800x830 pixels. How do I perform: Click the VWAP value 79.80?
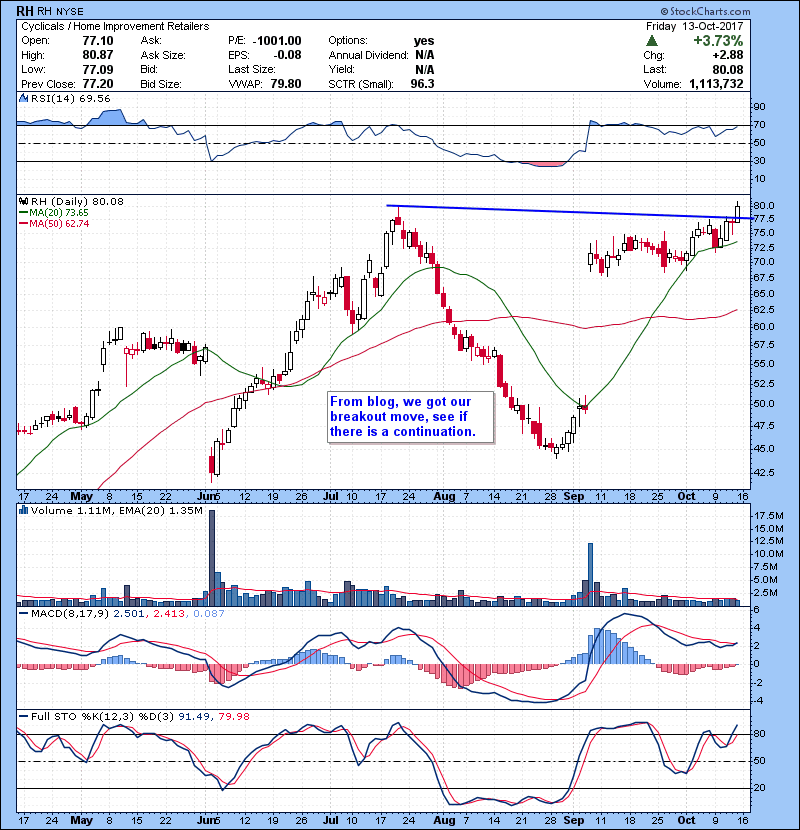tap(286, 84)
